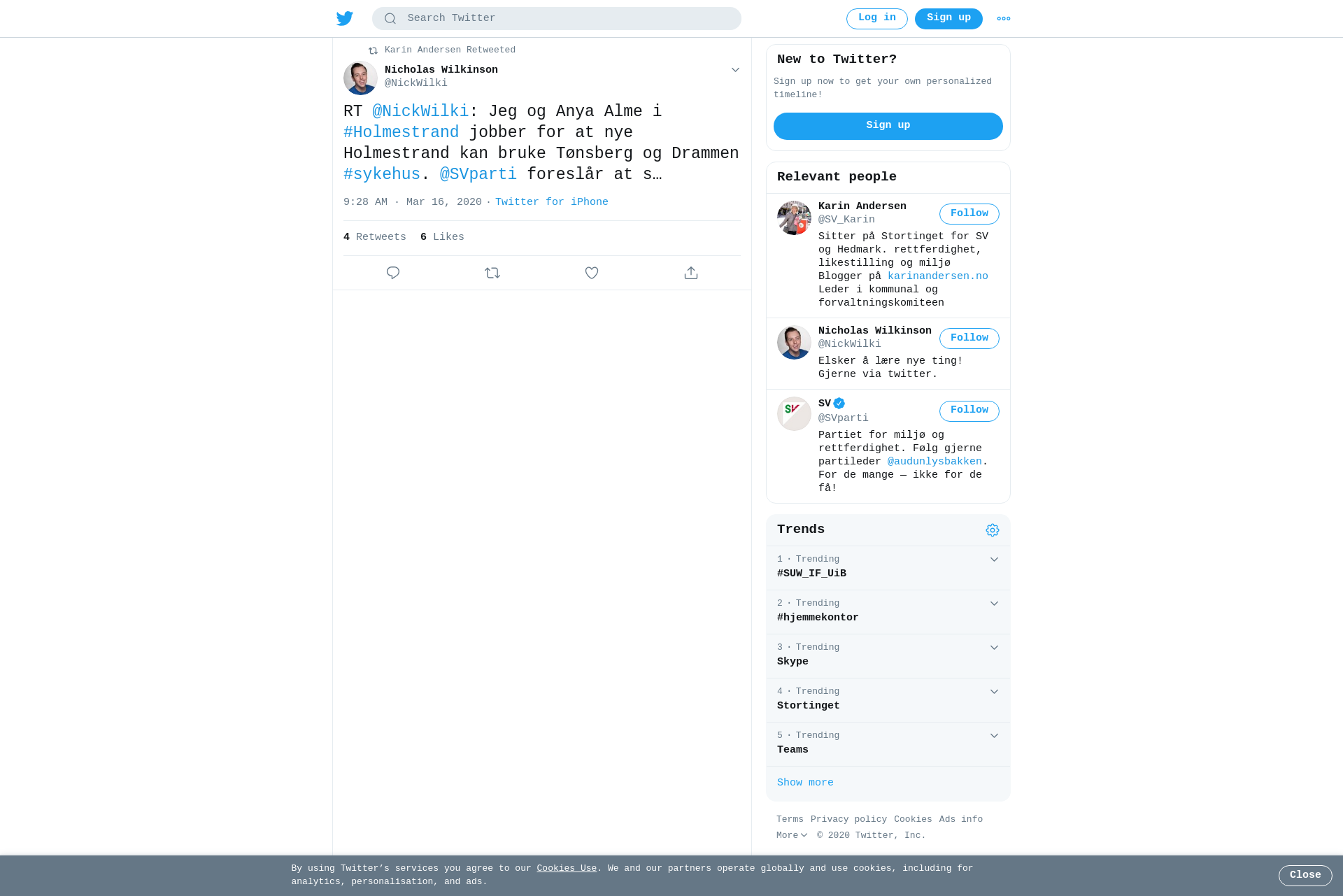Screen dimensions: 1343x896
Task: Share the tweet using the share icon
Action: click(691, 273)
